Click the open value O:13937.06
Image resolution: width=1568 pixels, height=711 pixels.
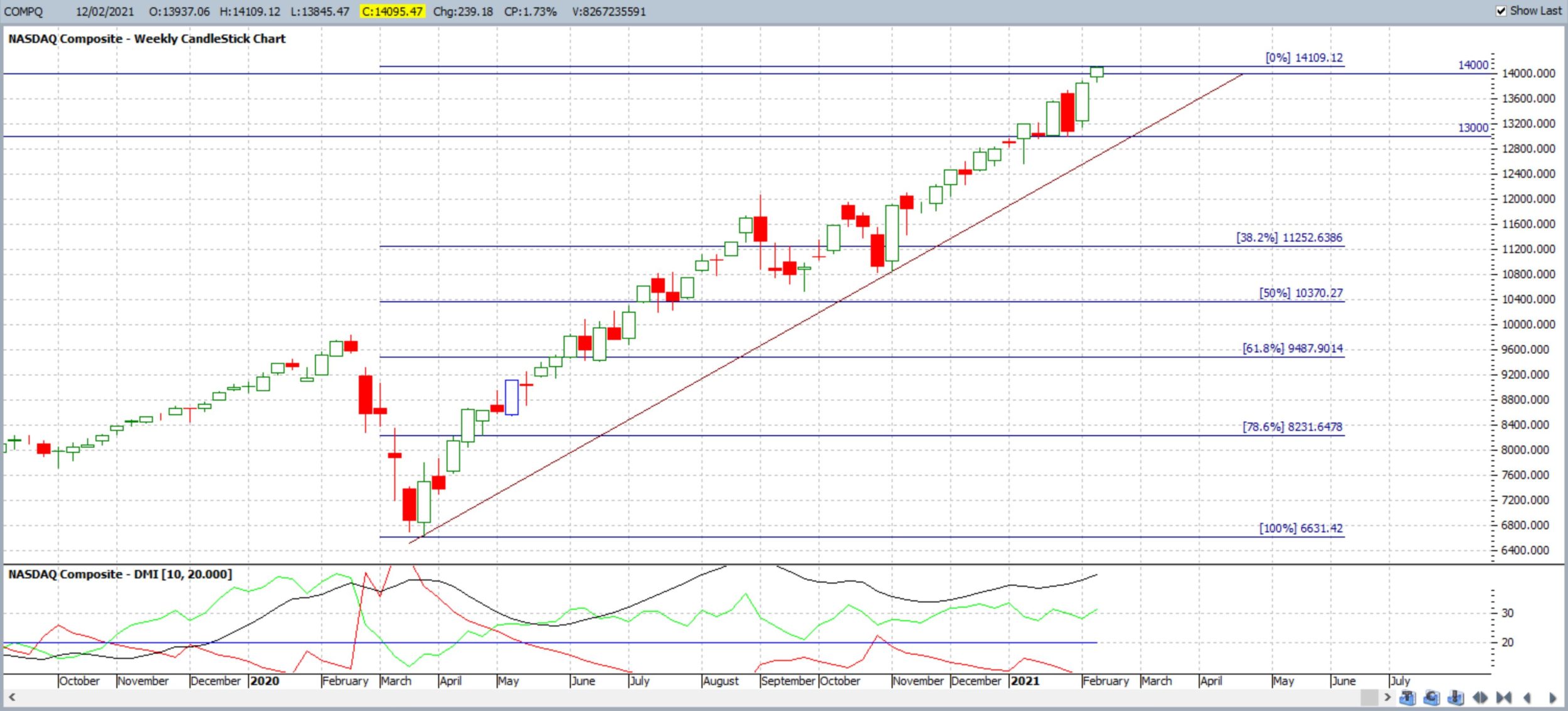179,11
